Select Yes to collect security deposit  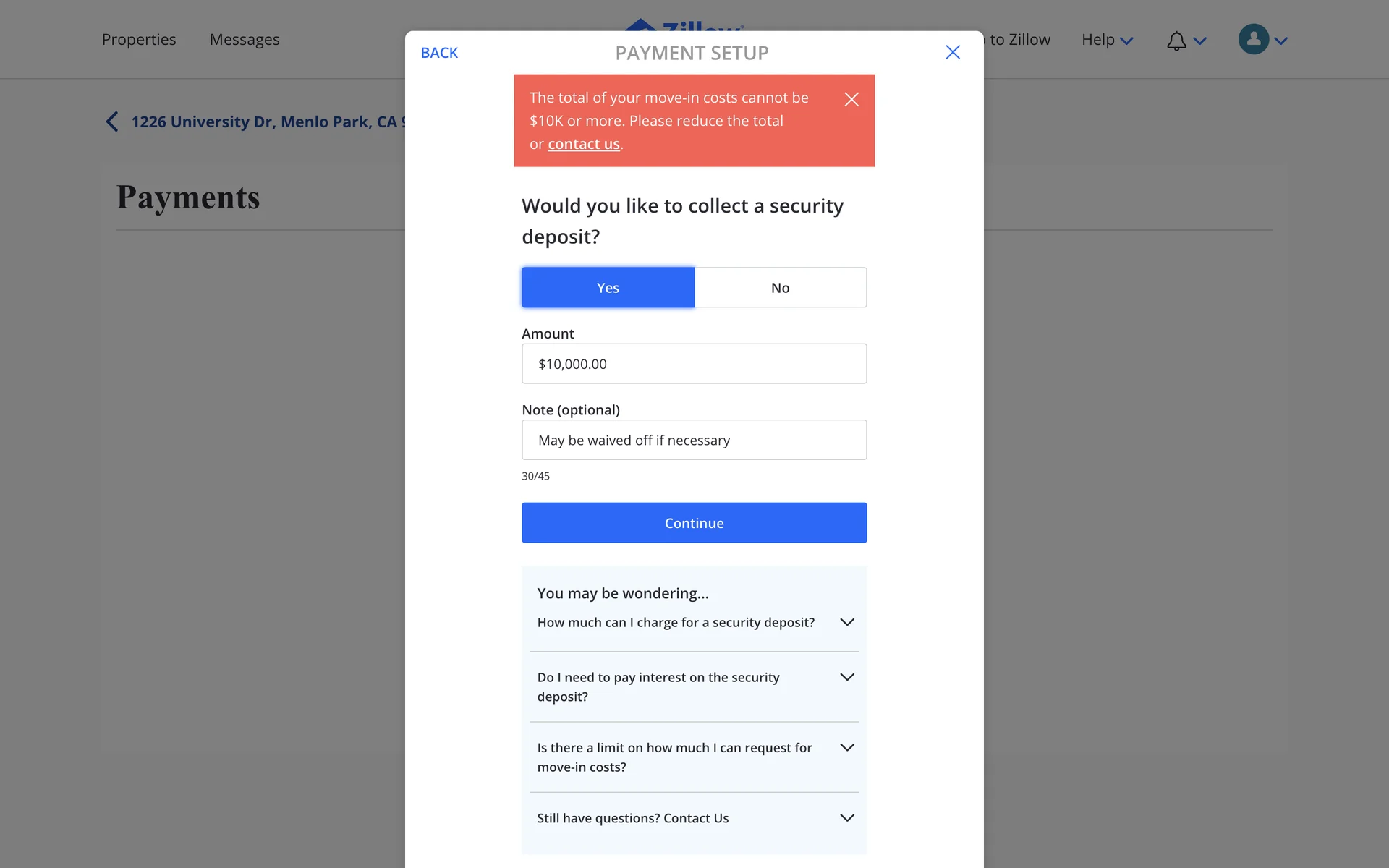click(x=608, y=288)
